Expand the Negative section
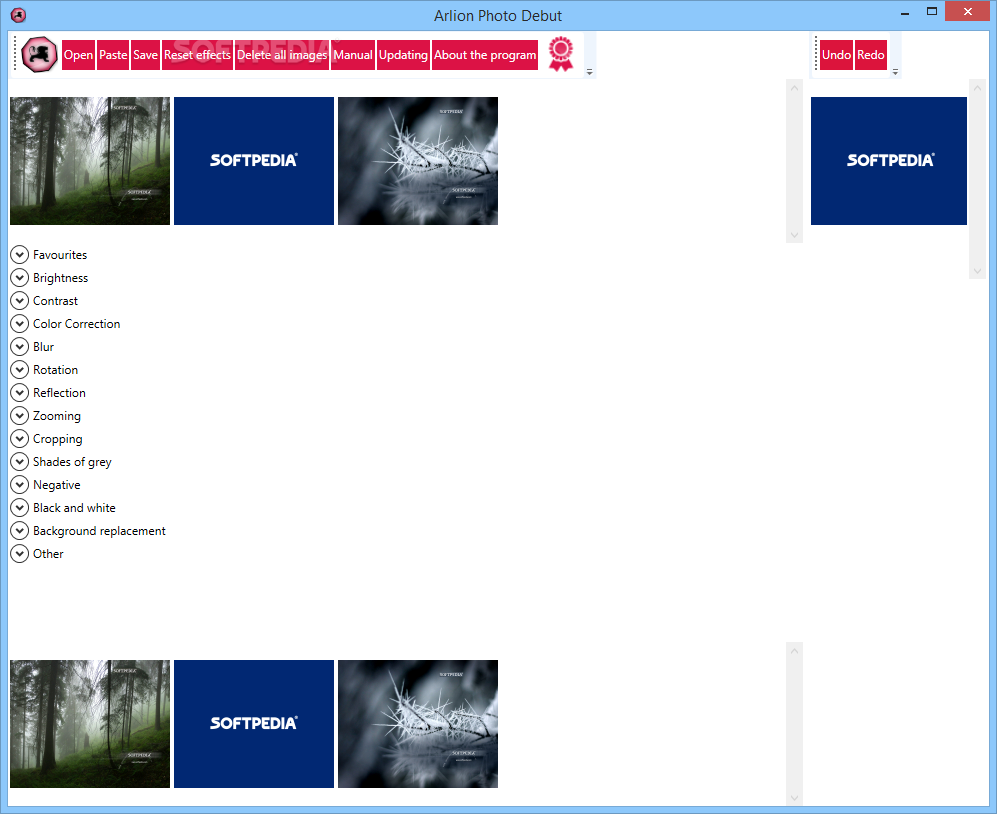The image size is (997, 814). 20,485
